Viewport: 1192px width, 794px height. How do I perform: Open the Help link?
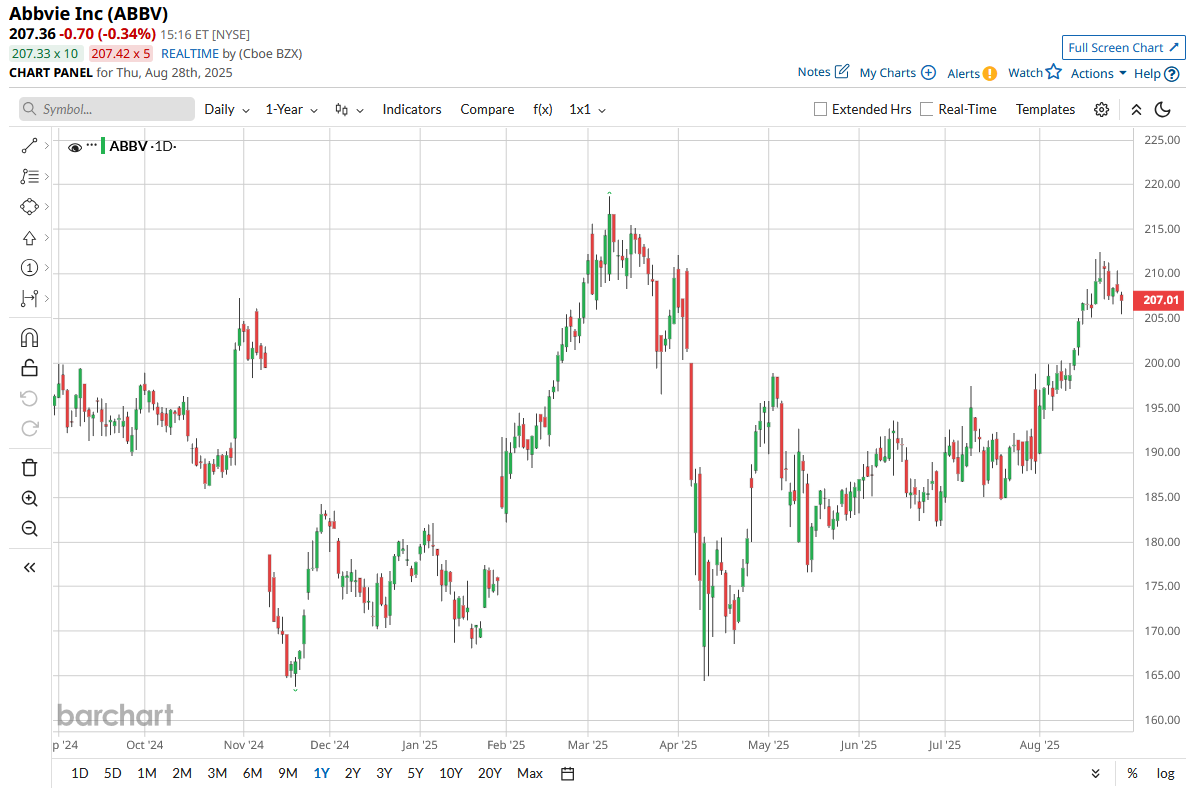(x=1156, y=74)
